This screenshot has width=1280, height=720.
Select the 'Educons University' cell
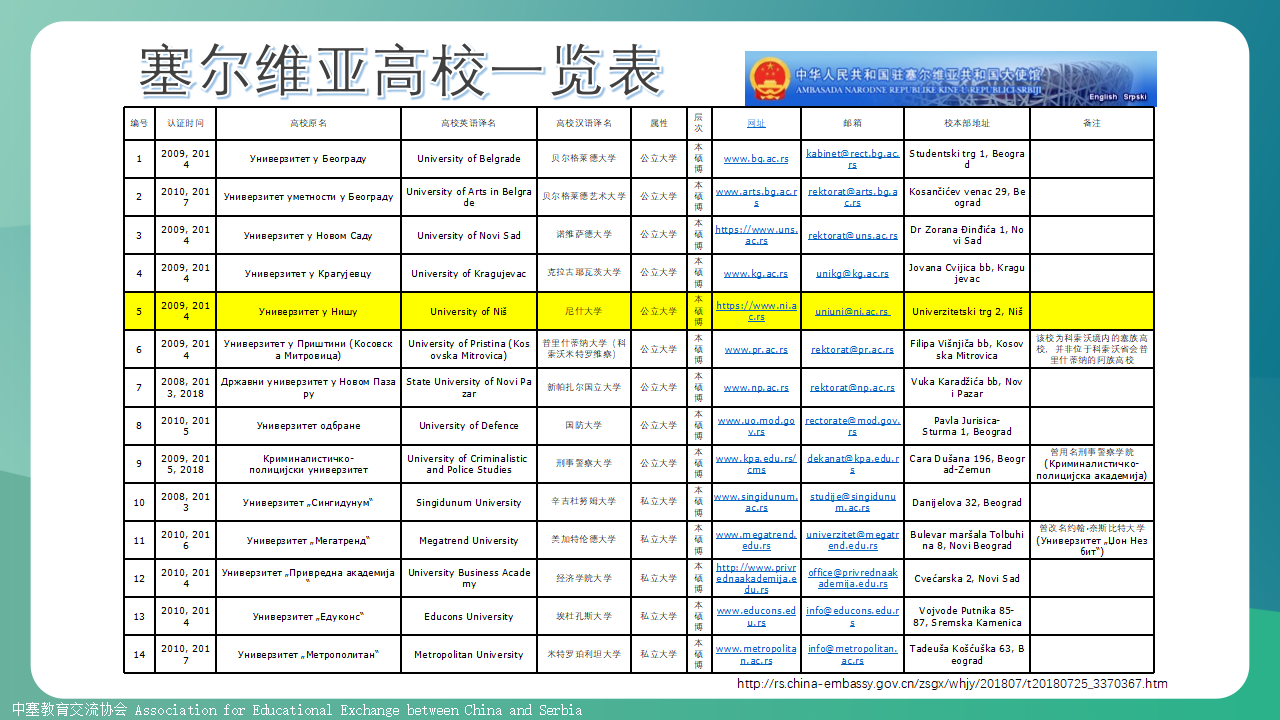click(468, 616)
